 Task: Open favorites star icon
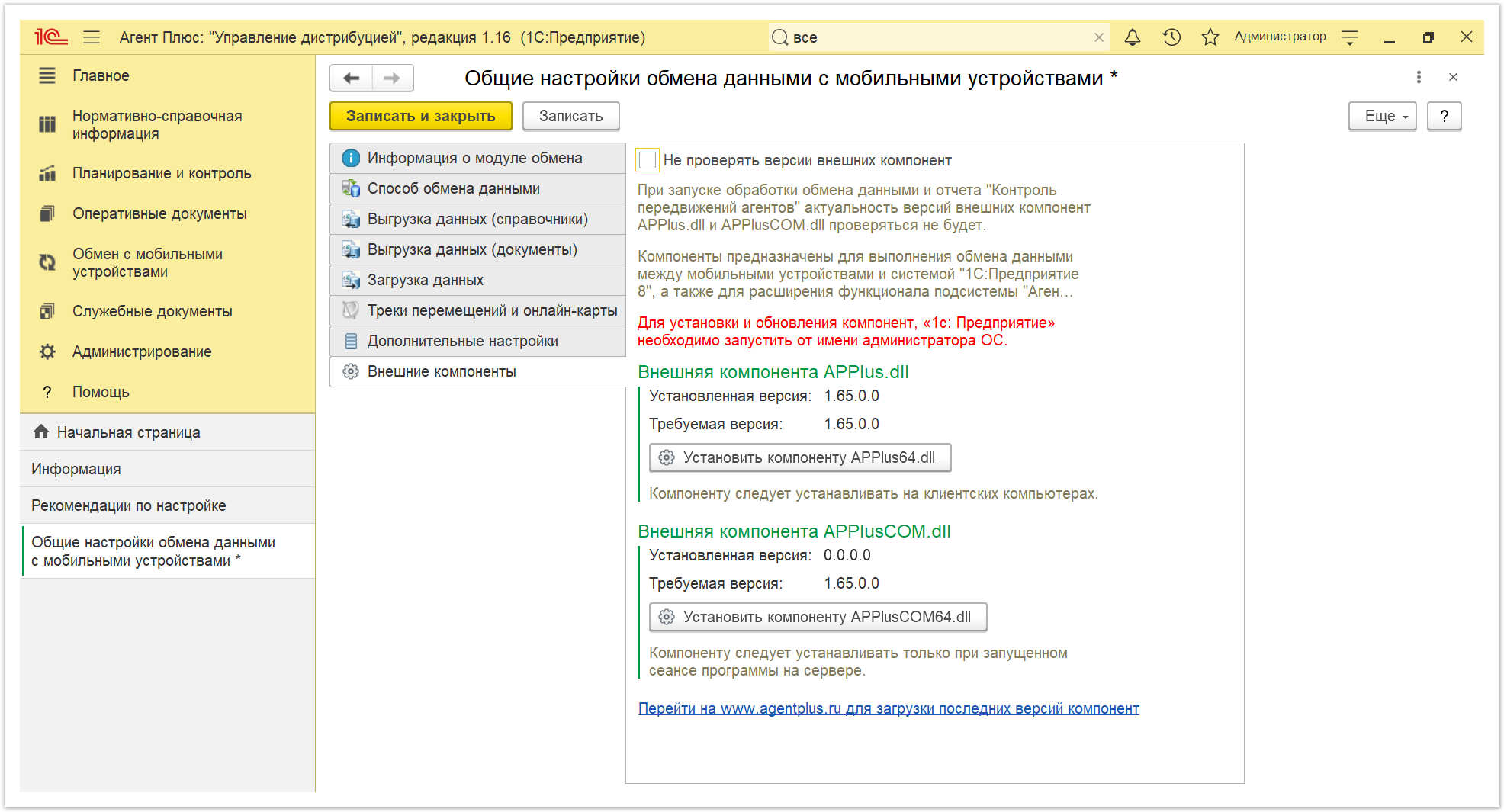coord(1210,37)
